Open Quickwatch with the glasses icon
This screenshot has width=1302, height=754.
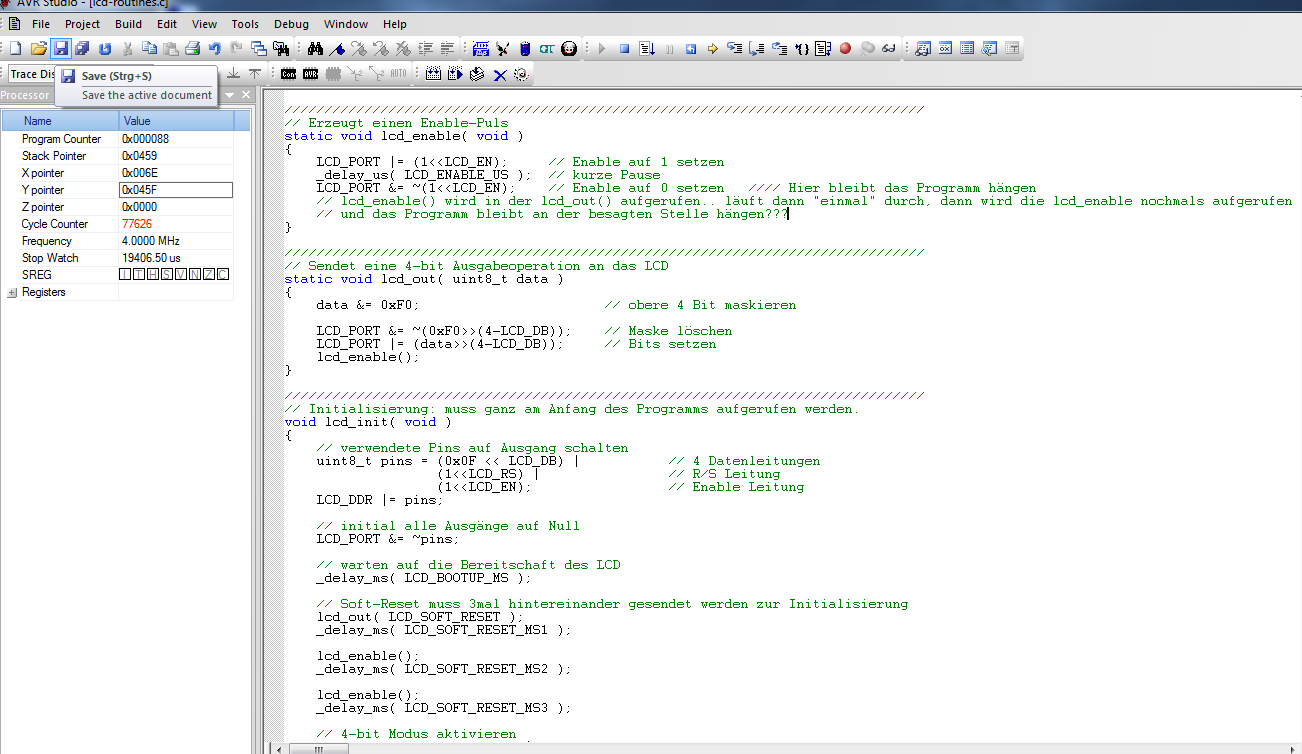click(888, 48)
